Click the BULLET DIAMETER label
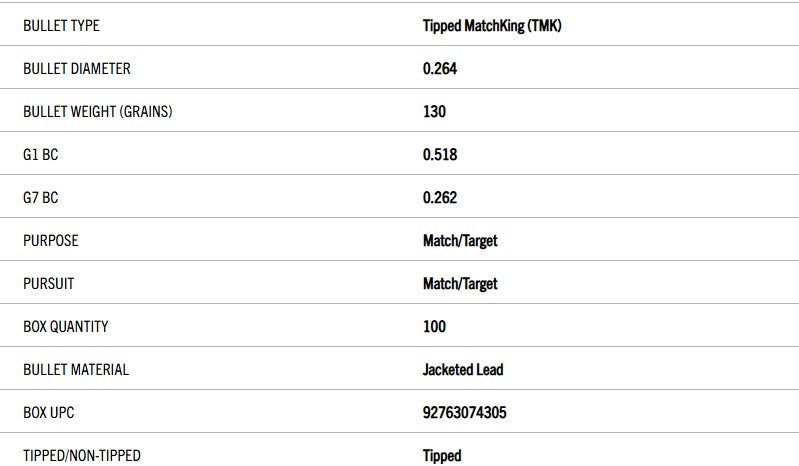Image resolution: width=799 pixels, height=466 pixels. point(77,69)
